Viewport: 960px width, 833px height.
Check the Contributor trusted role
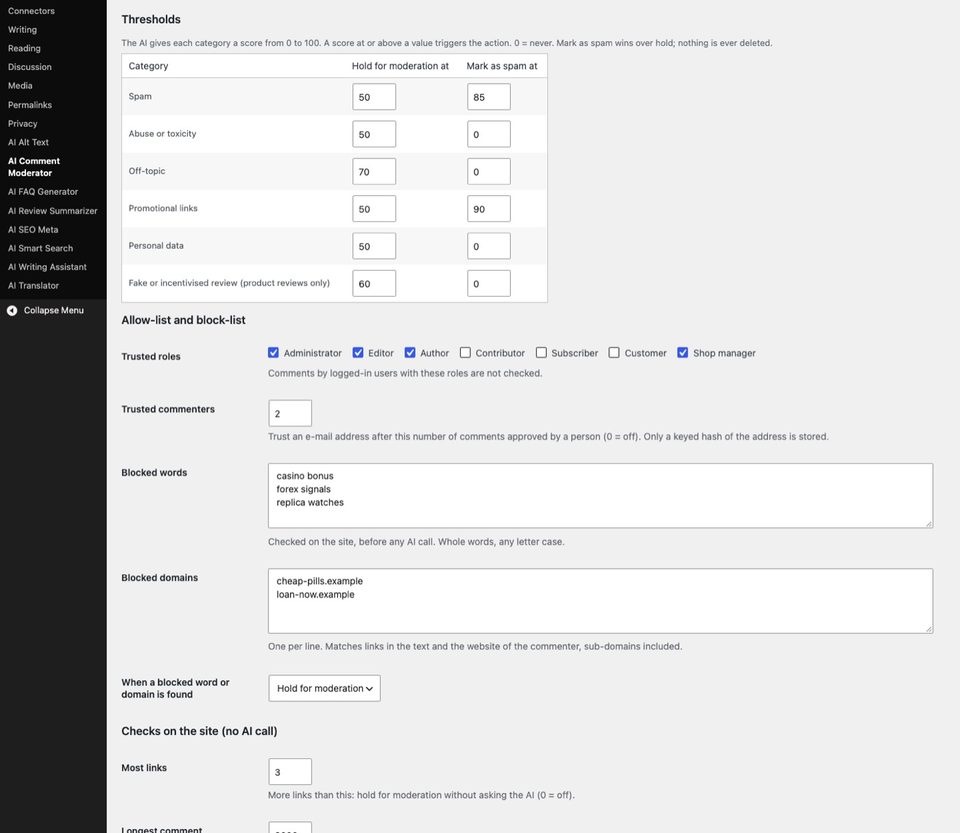(465, 353)
